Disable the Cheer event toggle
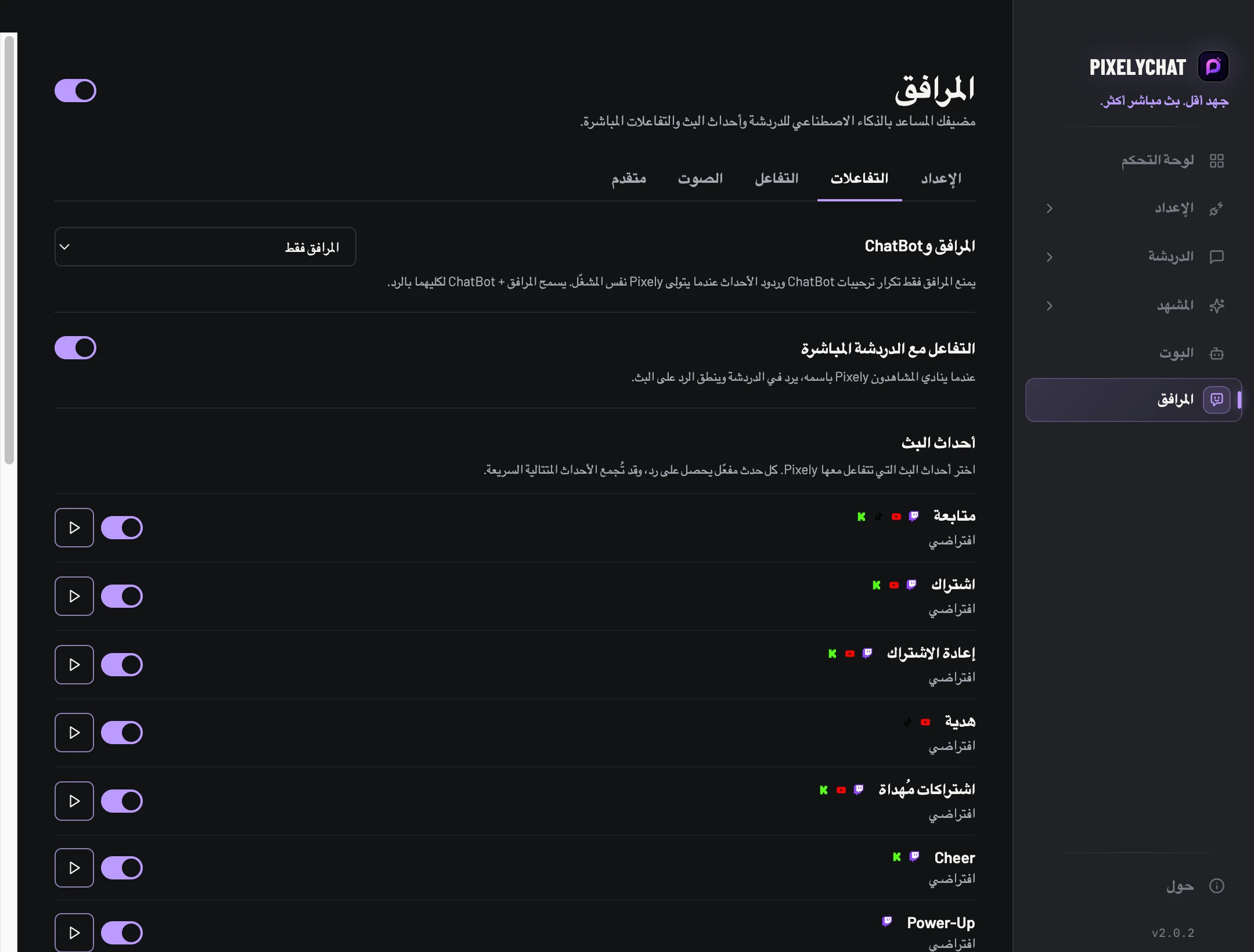This screenshot has height=952, width=1254. (x=122, y=868)
